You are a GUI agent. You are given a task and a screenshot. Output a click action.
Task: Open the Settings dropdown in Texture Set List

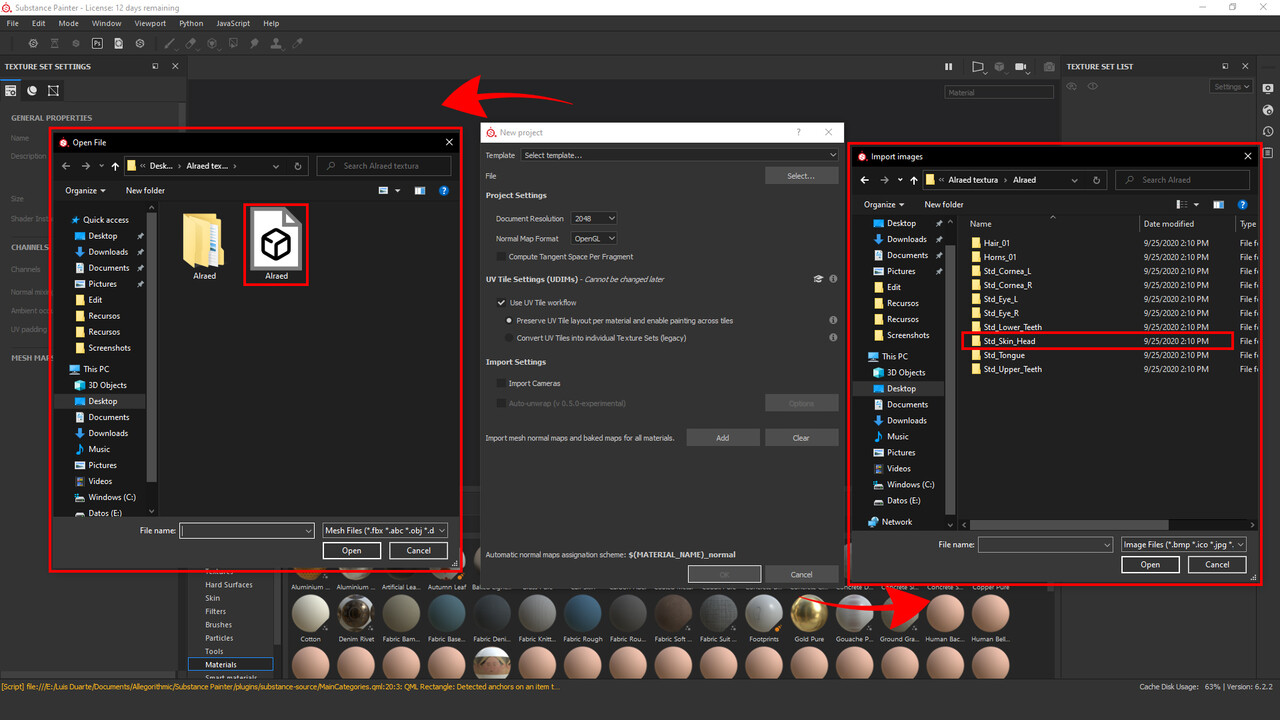(1231, 87)
